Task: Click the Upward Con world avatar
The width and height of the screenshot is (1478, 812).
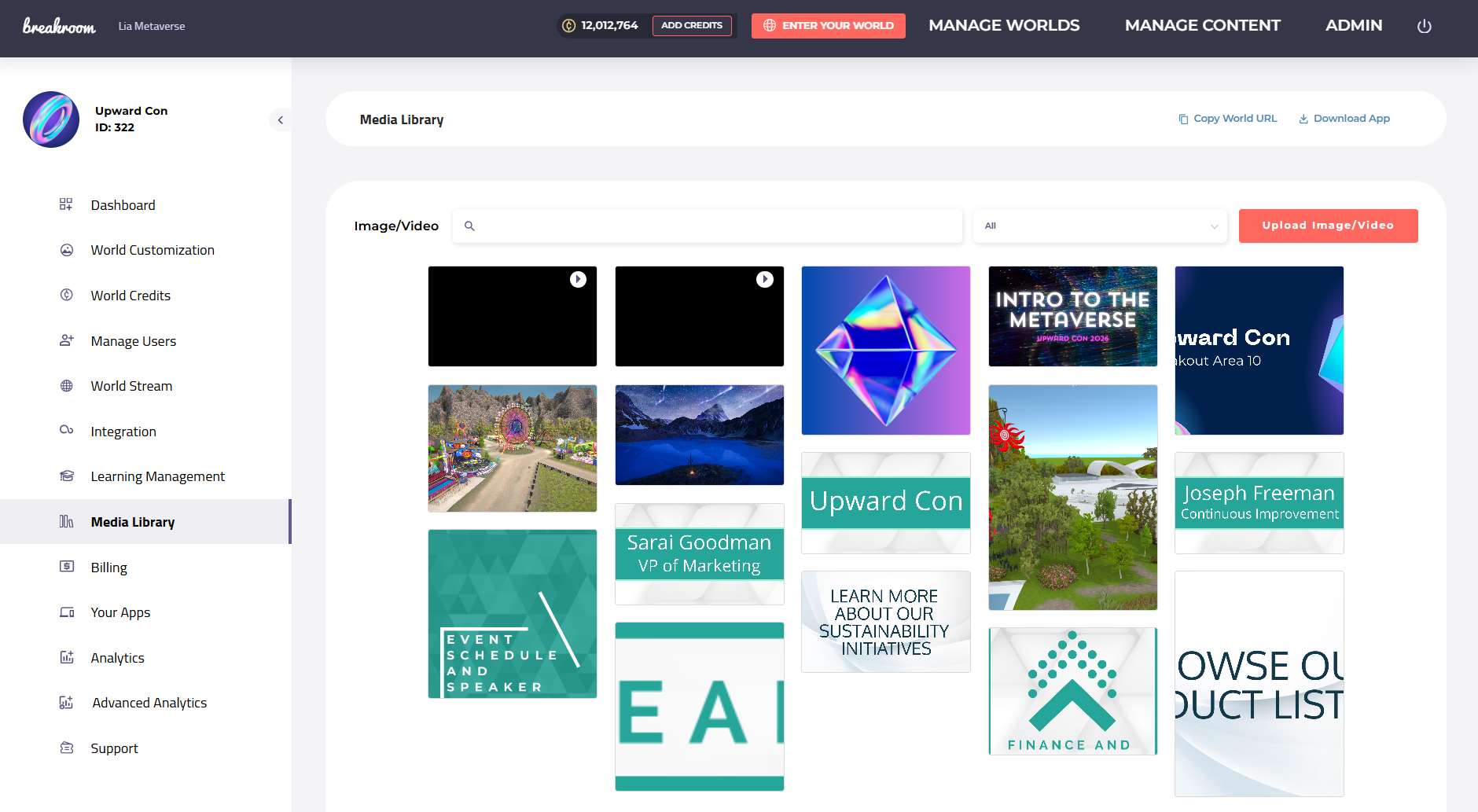Action: point(51,119)
